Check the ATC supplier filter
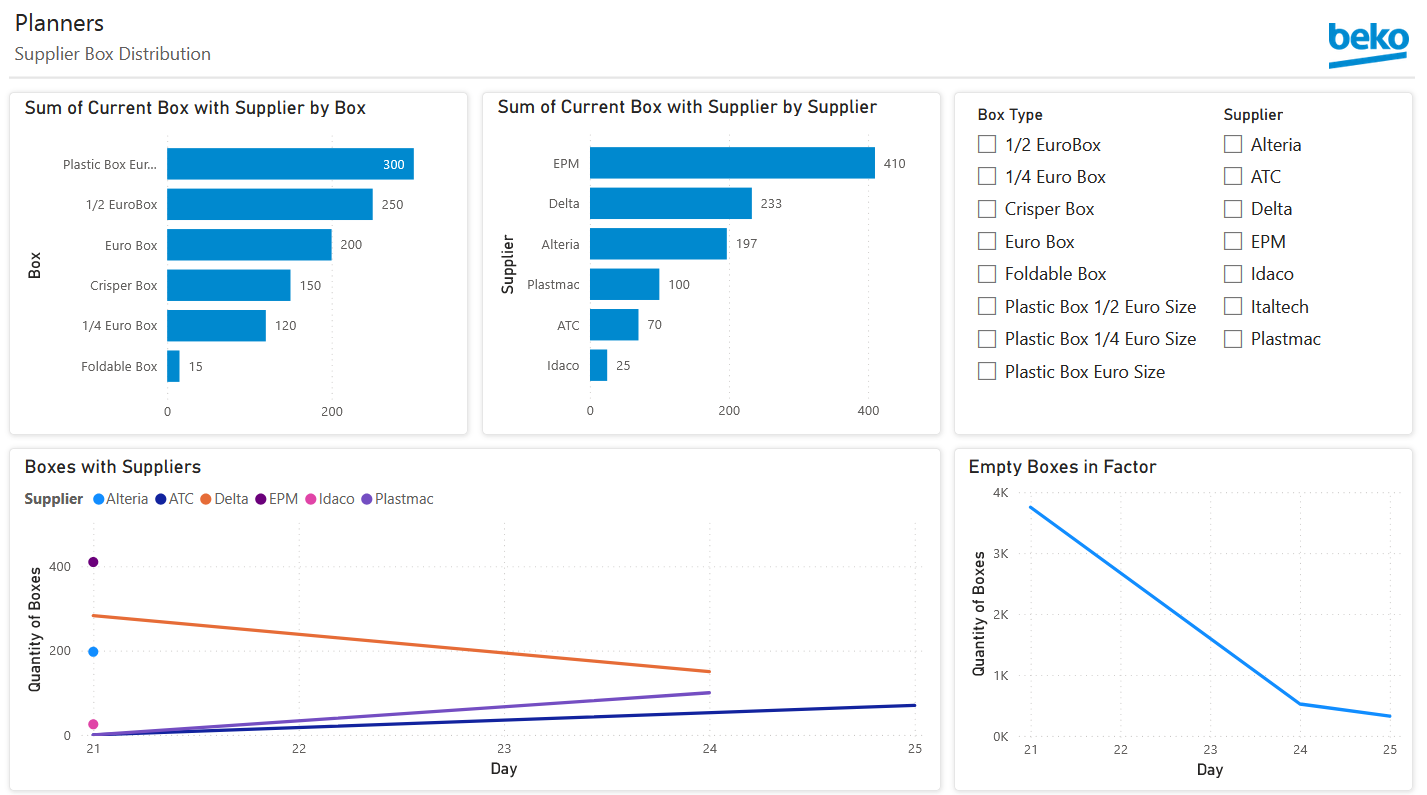Image resolution: width=1427 pixels, height=795 pixels. click(x=1233, y=177)
